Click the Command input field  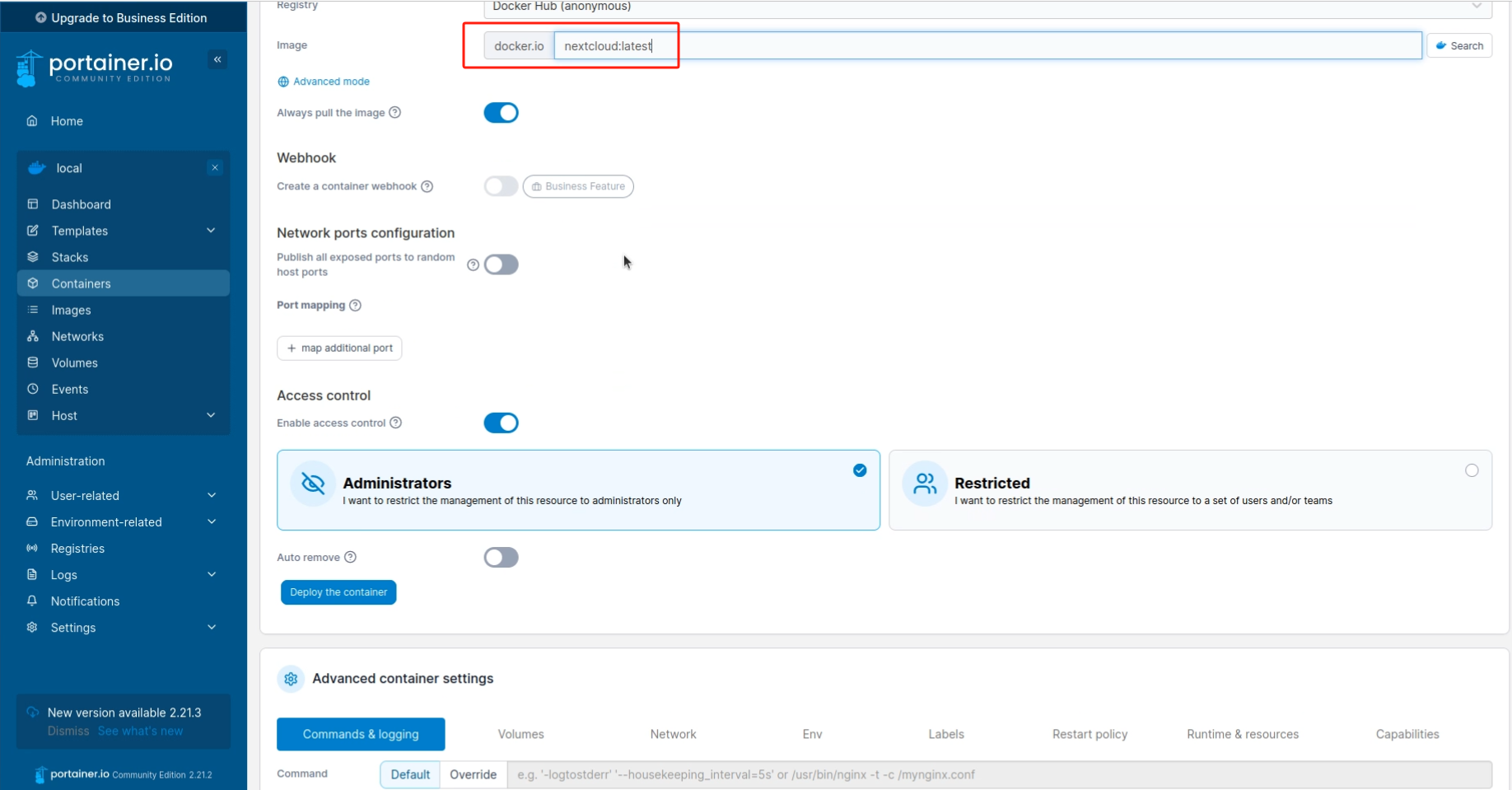click(1000, 774)
